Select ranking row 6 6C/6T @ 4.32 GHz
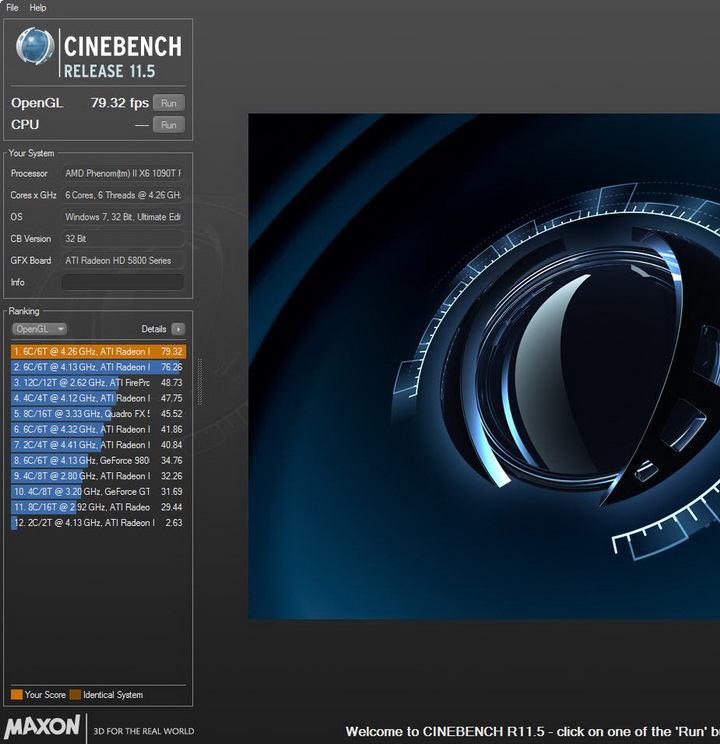 coord(98,429)
